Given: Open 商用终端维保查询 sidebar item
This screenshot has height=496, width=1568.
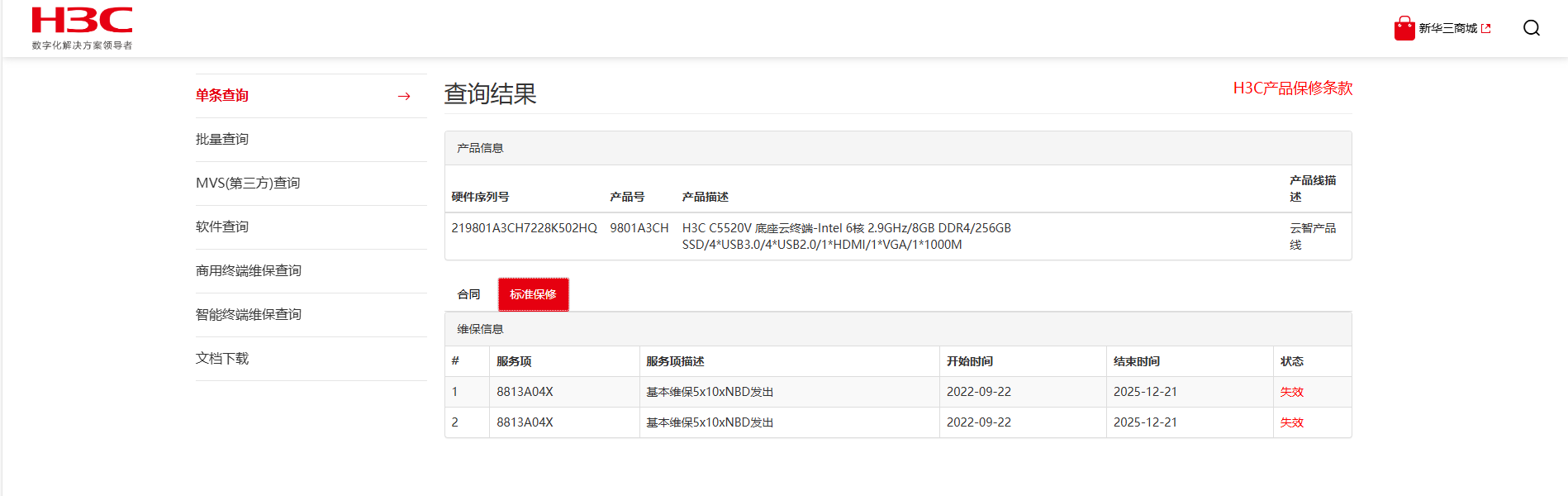Looking at the screenshot, I should [248, 270].
